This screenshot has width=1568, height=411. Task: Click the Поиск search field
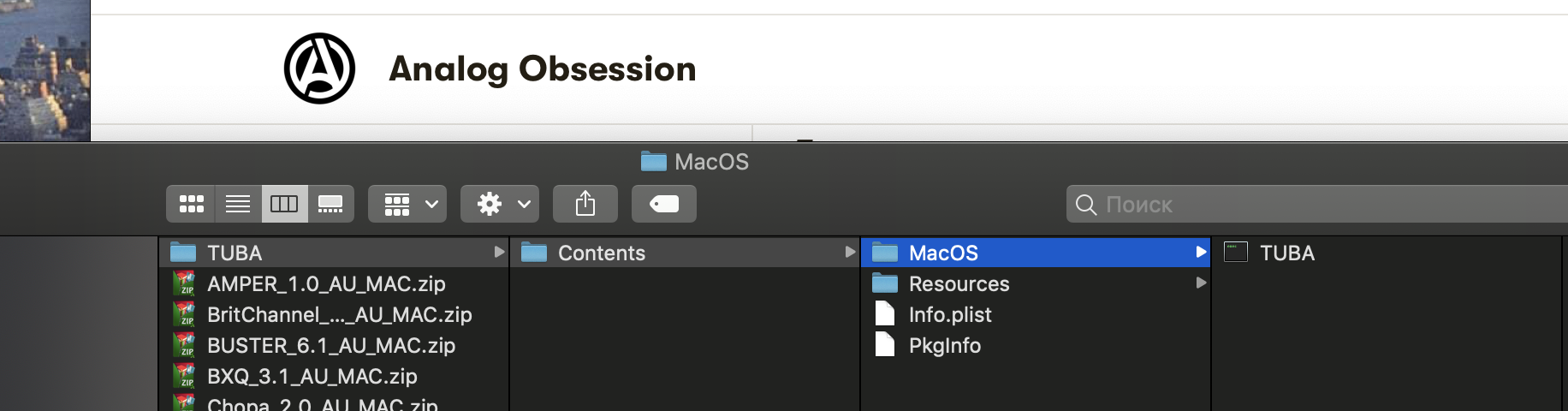1317,205
